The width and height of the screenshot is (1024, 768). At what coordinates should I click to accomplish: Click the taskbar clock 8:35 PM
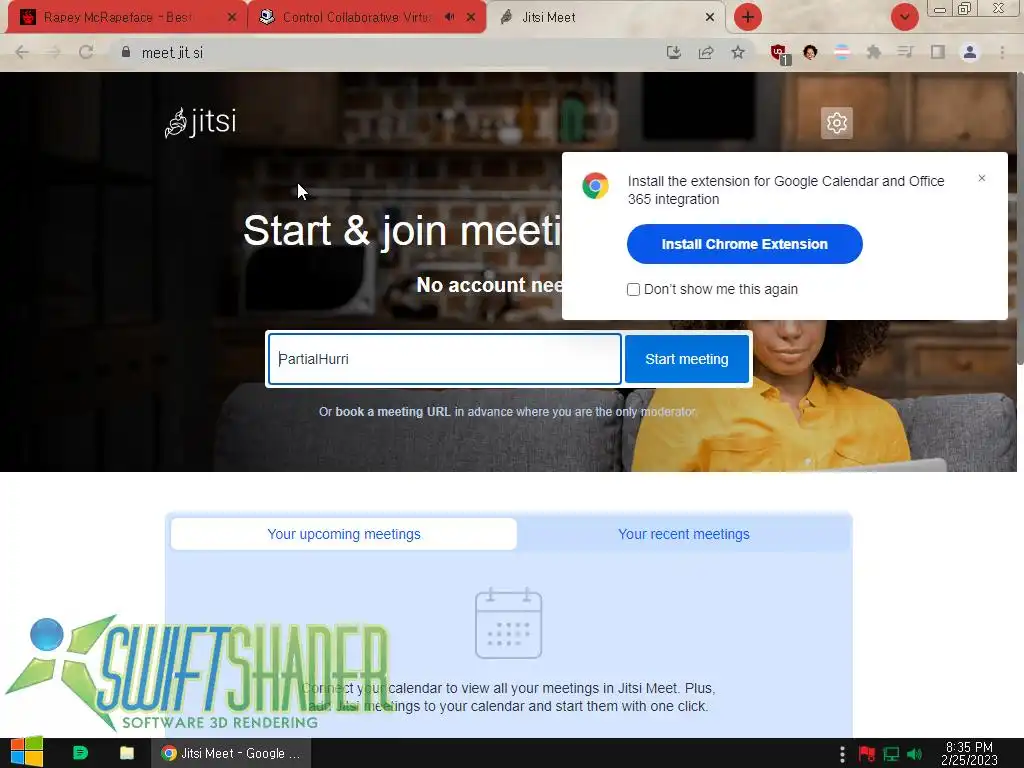click(969, 754)
